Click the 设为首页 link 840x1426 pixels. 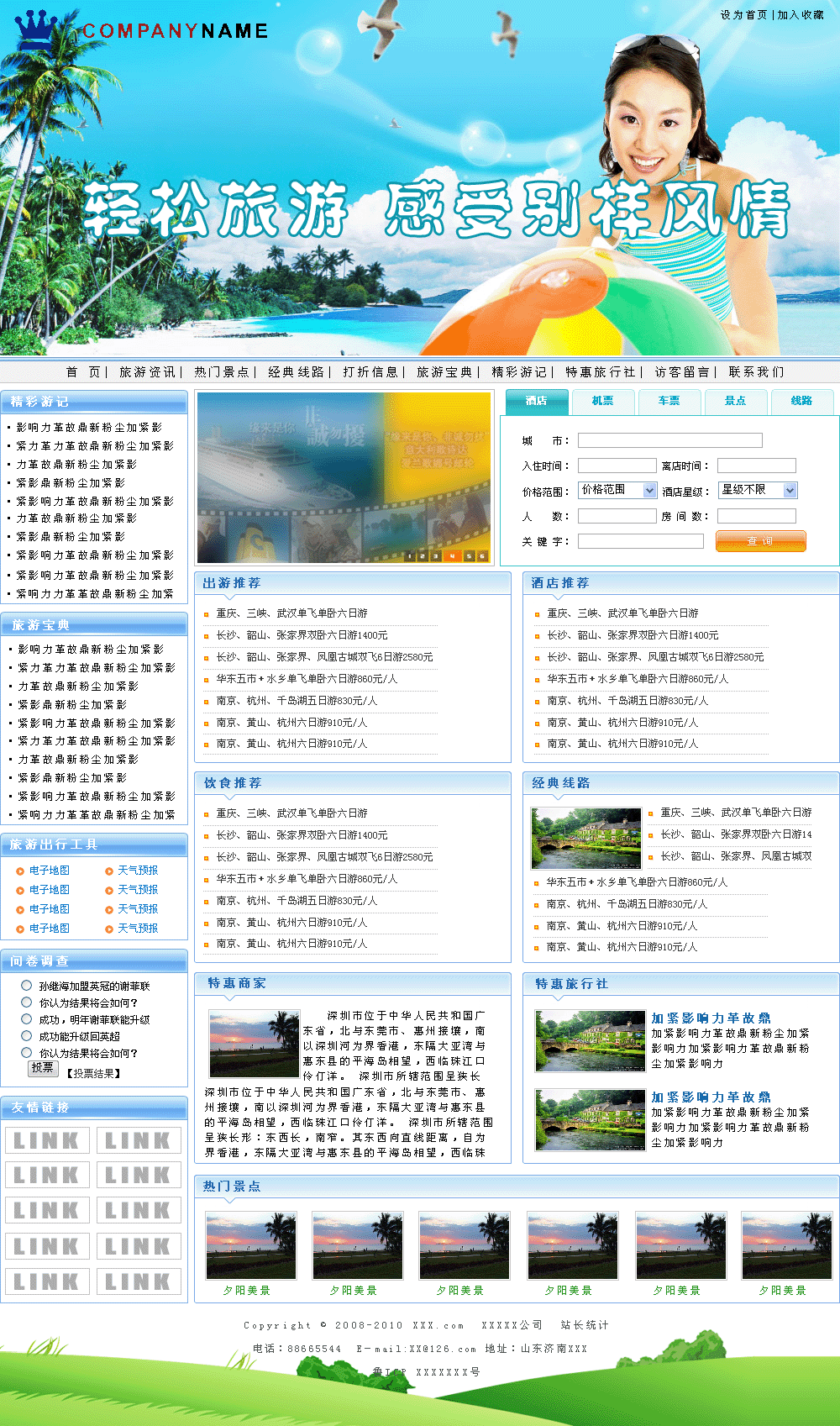click(743, 15)
